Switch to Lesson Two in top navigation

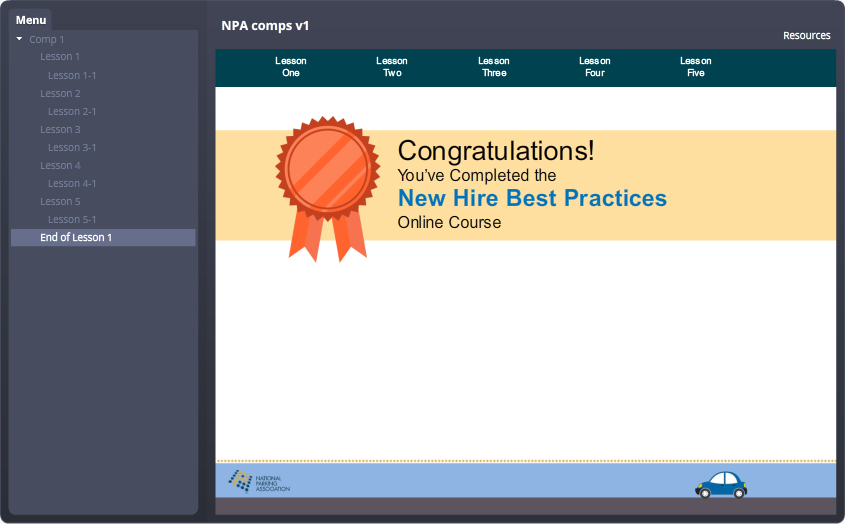tap(392, 67)
